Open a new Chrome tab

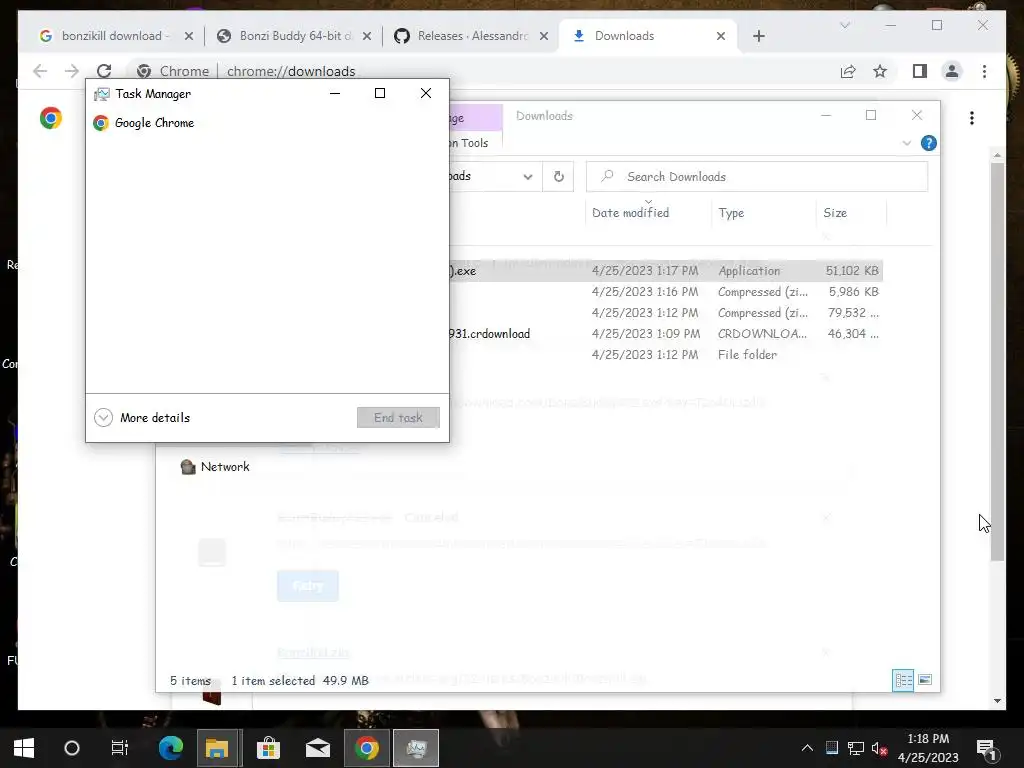click(x=758, y=36)
